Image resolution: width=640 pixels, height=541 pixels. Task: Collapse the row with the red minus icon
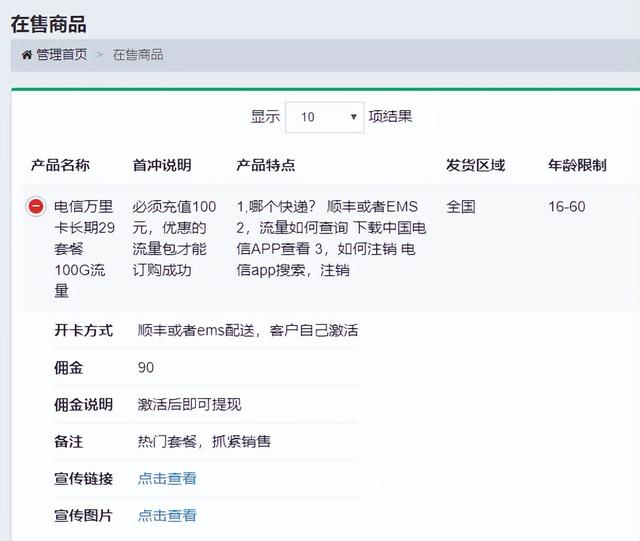coord(35,207)
